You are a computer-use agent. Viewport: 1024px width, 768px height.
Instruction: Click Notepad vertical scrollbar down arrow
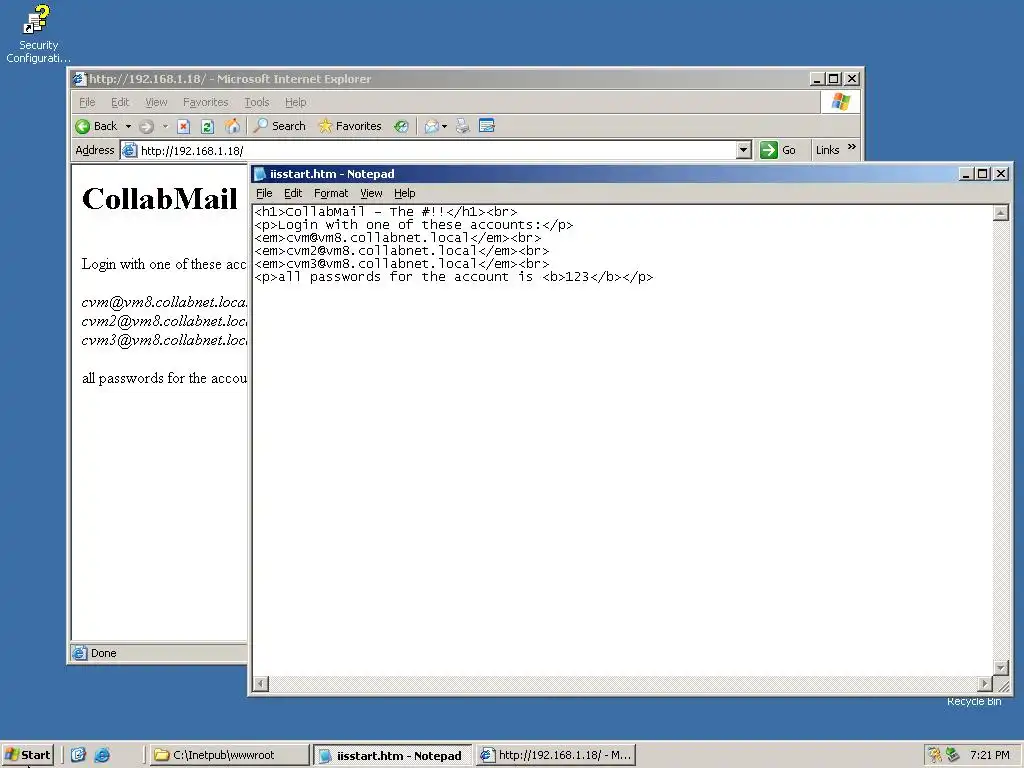[x=1000, y=667]
